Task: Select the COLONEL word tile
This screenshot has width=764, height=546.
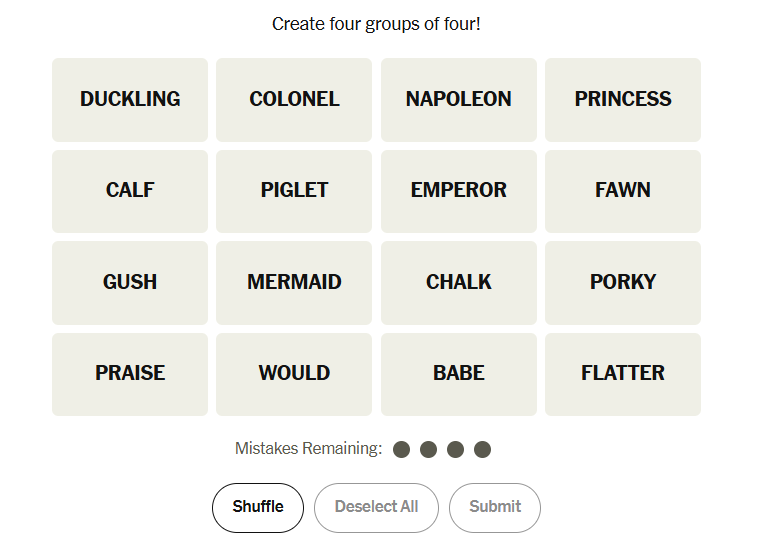Action: pyautogui.click(x=294, y=99)
